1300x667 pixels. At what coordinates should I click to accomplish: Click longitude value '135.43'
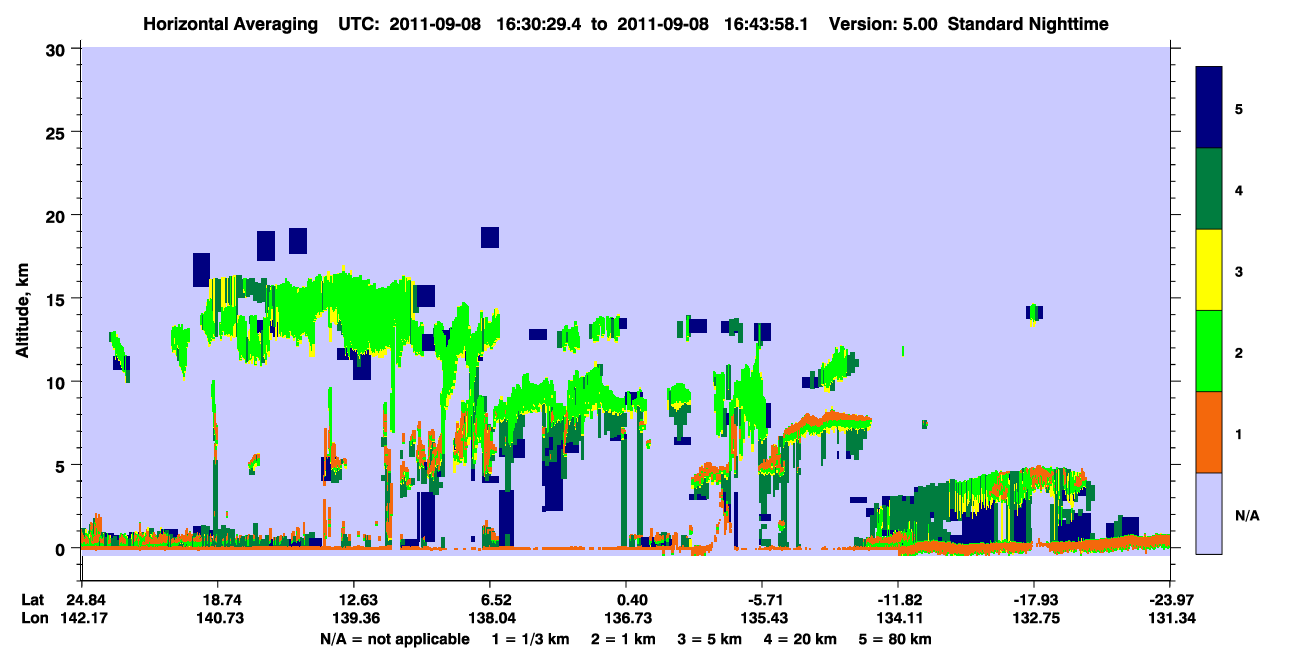pyautogui.click(x=762, y=618)
